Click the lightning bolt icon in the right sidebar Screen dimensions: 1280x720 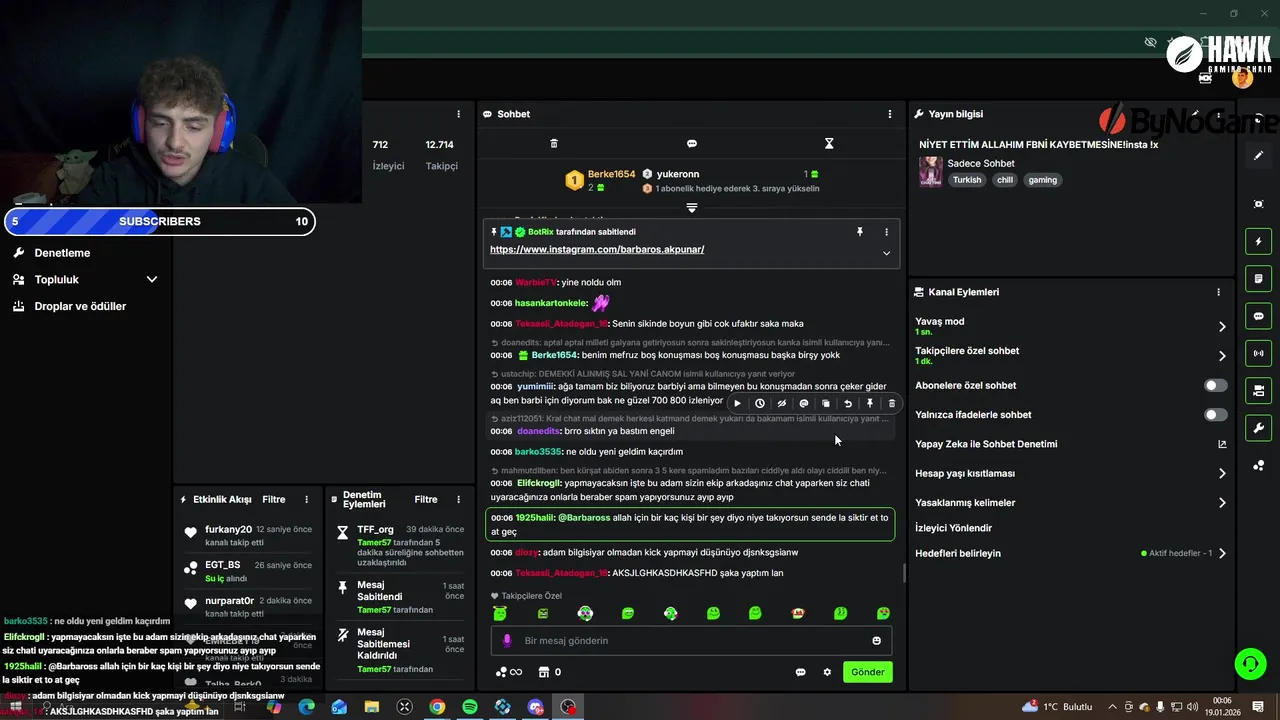[1258, 241]
